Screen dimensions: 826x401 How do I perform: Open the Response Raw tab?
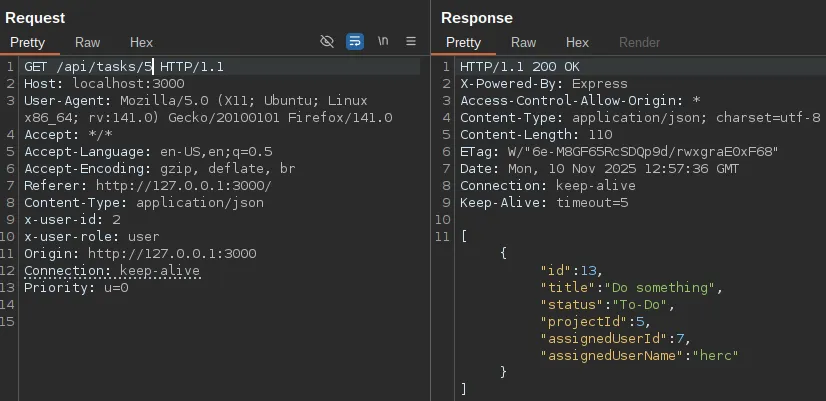(523, 42)
